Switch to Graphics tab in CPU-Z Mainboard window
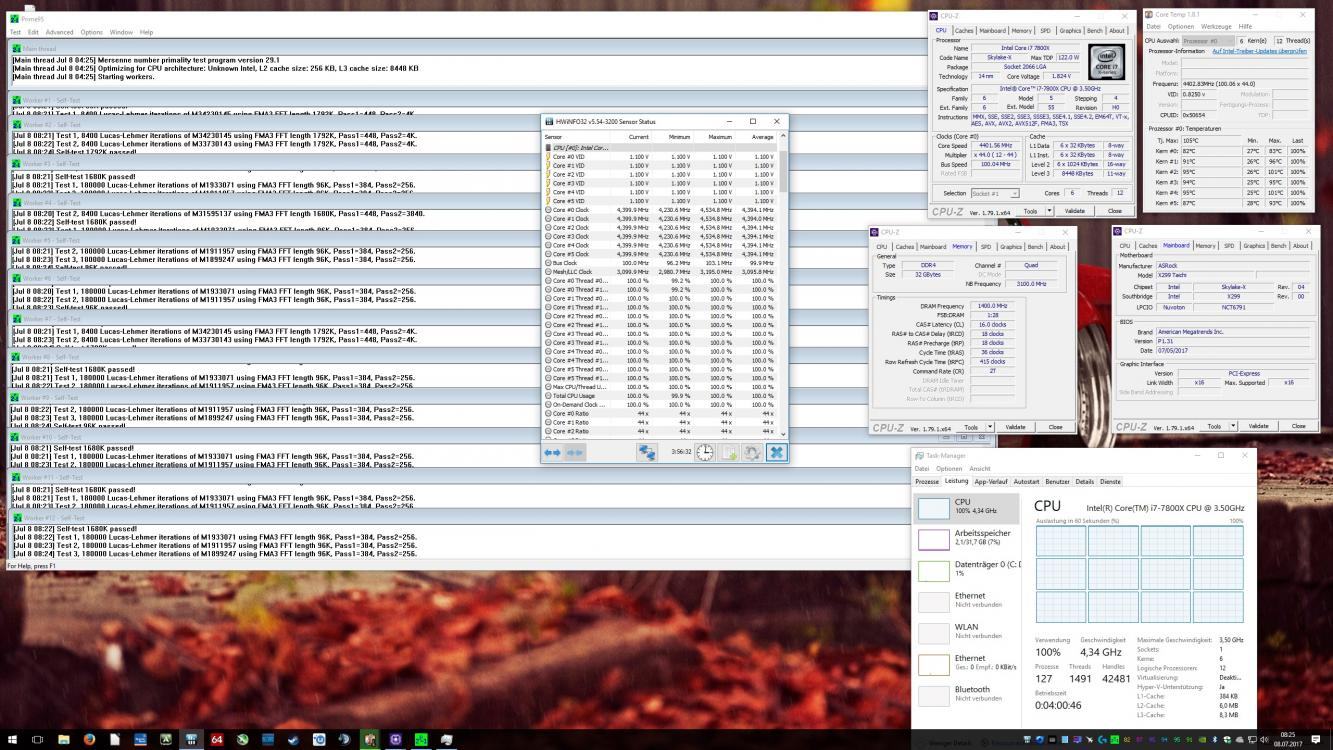The image size is (1333, 750). tap(1254, 245)
